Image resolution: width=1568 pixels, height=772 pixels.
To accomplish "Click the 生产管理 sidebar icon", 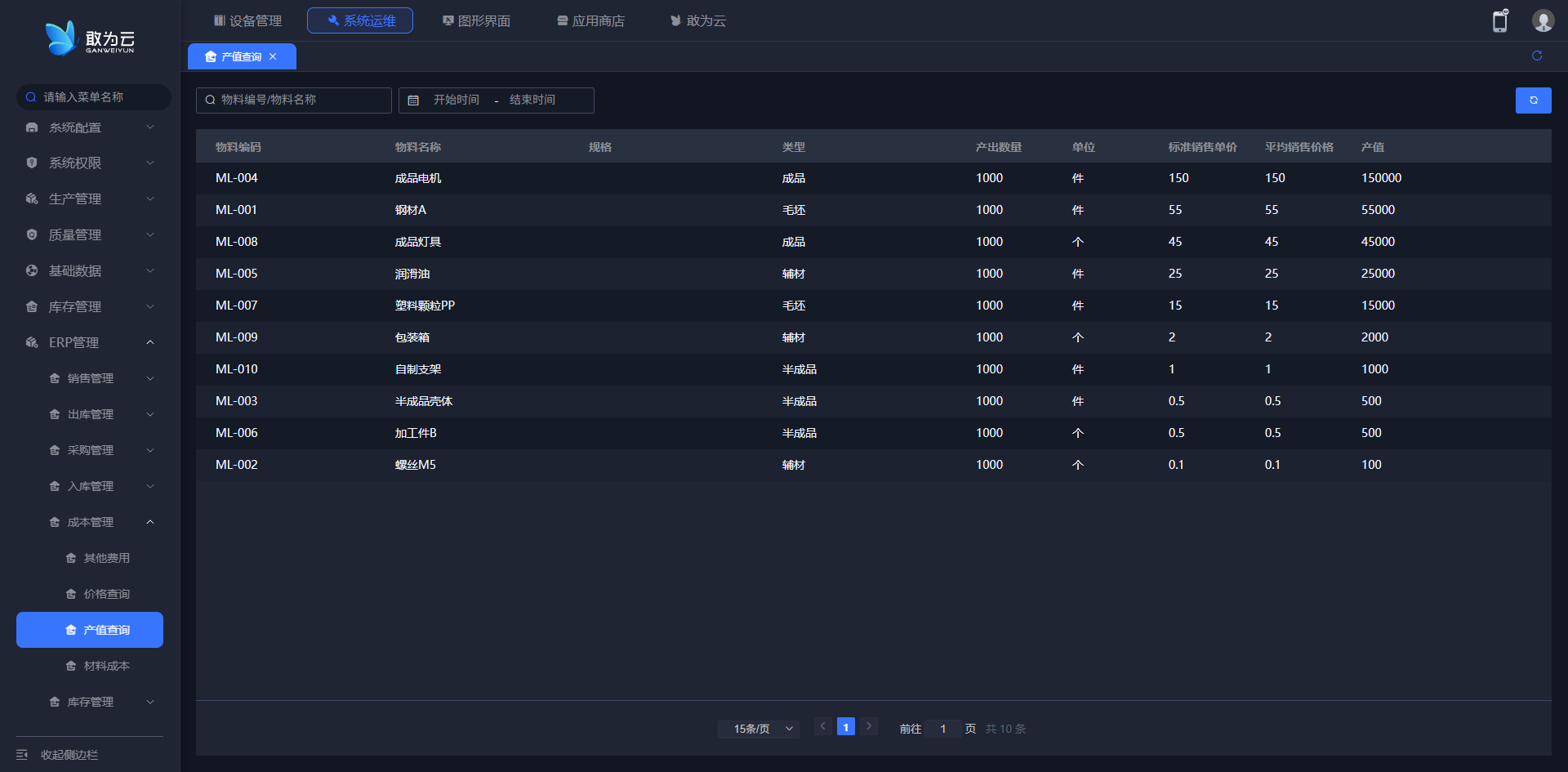I will (x=32, y=199).
